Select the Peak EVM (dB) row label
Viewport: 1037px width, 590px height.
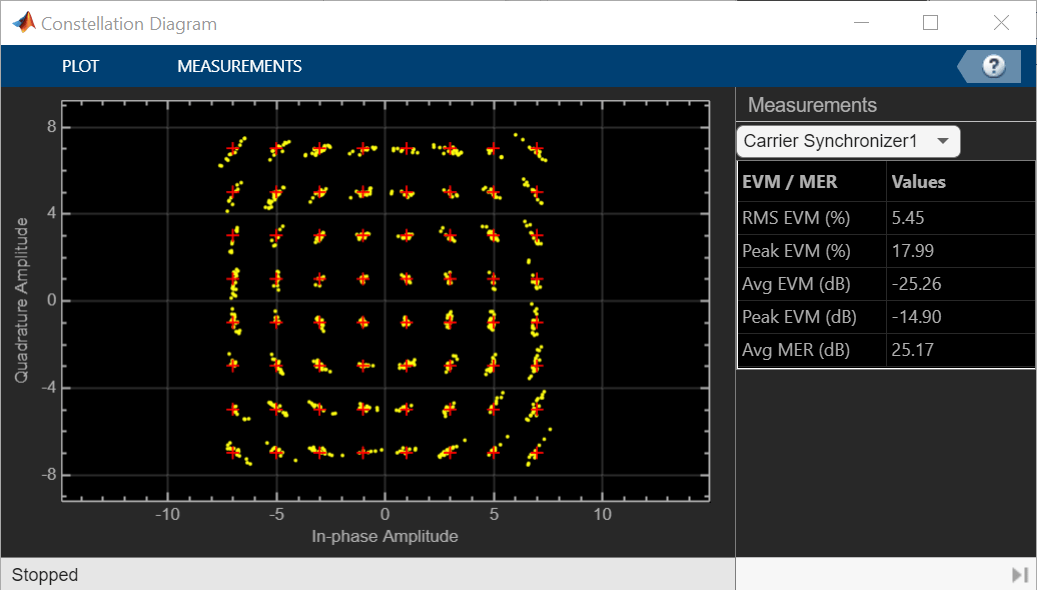(x=799, y=317)
